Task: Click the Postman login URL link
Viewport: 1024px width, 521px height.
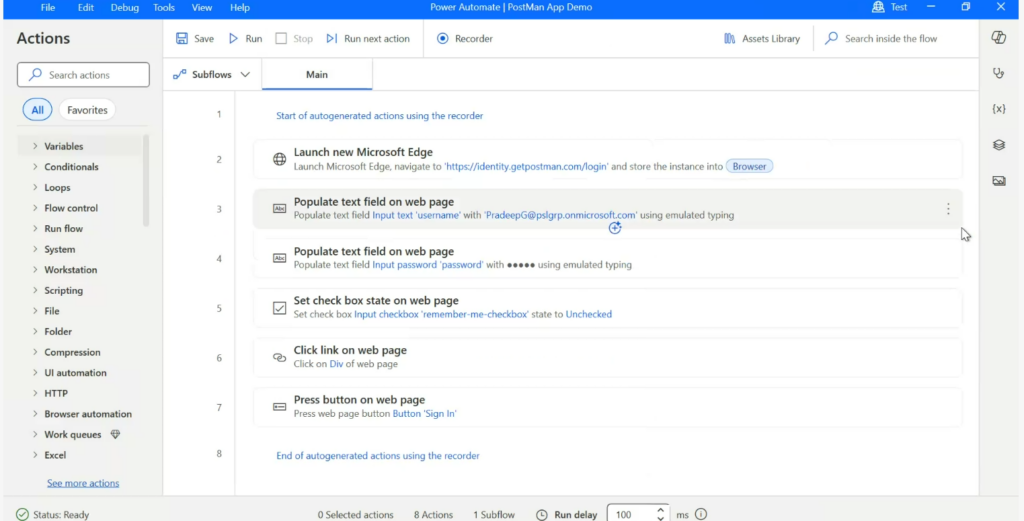Action: pyautogui.click(x=526, y=166)
